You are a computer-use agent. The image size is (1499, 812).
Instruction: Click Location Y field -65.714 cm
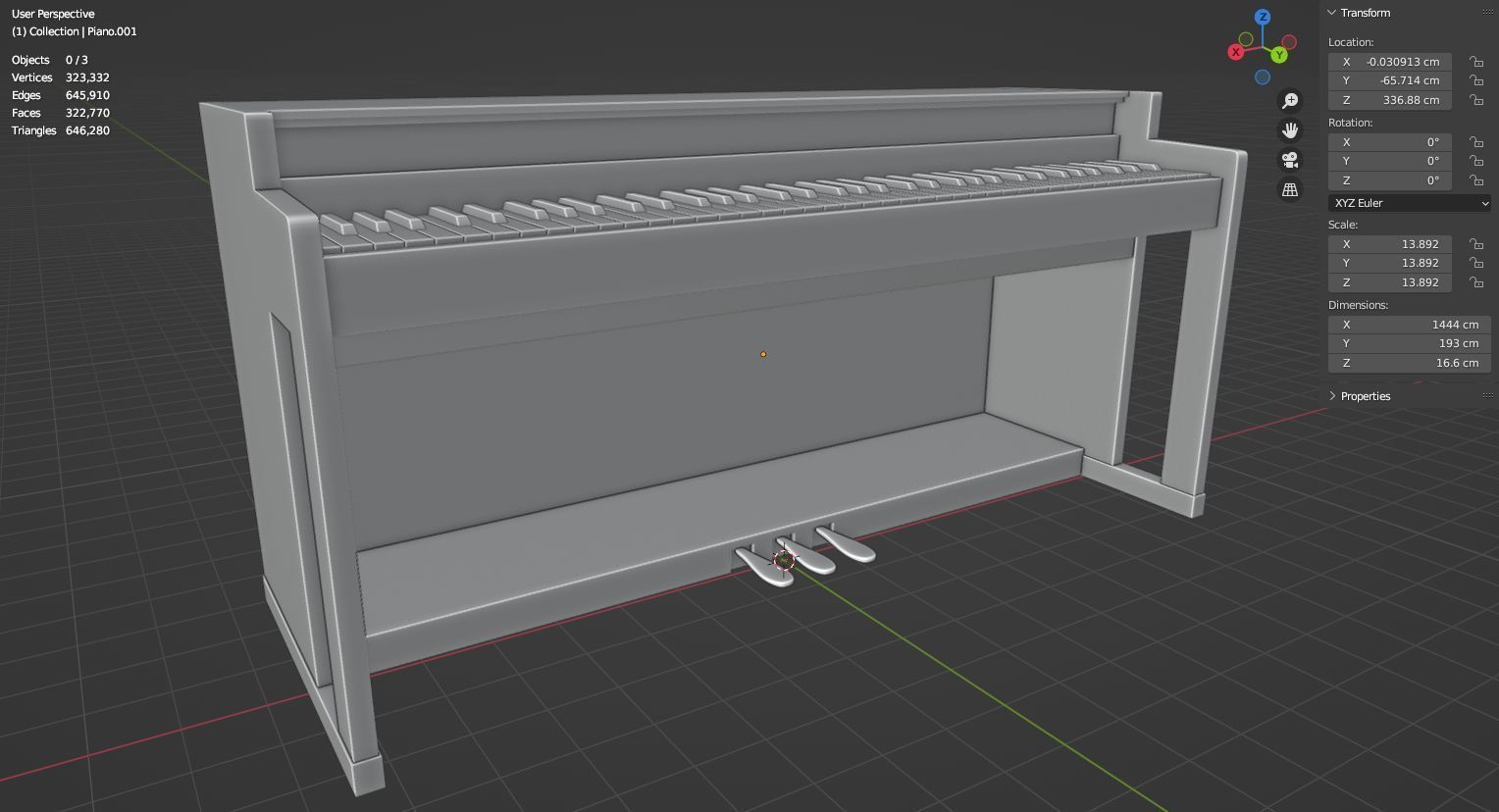(x=1390, y=80)
